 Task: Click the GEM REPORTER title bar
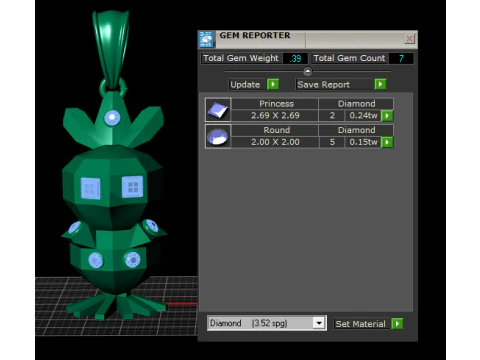307,40
